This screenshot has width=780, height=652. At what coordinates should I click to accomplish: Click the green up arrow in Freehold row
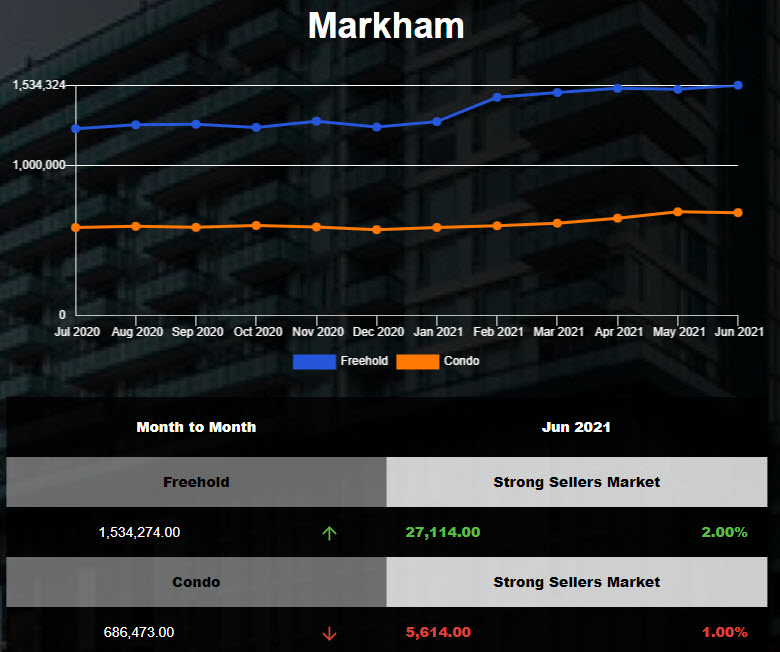click(329, 533)
